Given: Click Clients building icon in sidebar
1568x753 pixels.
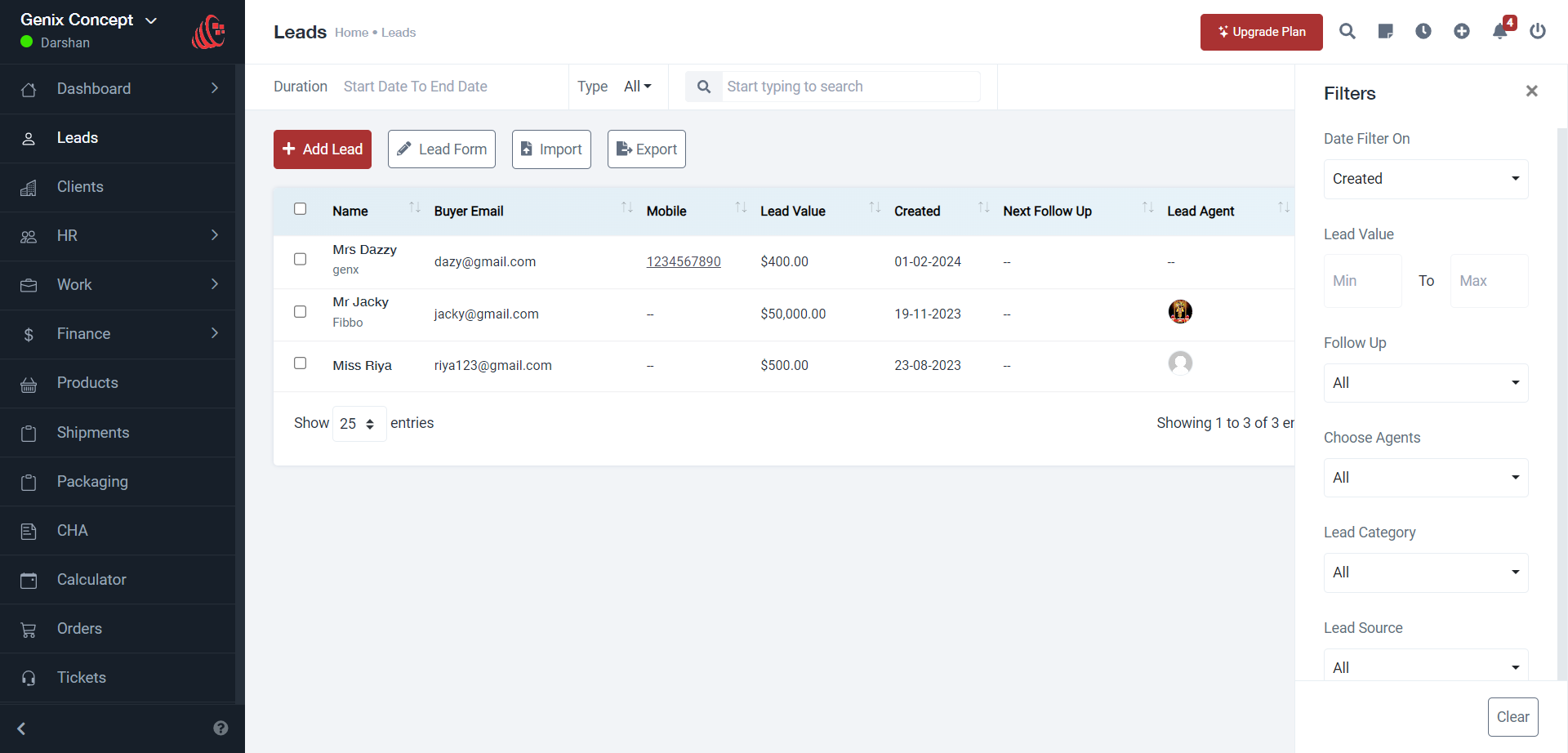Looking at the screenshot, I should (x=29, y=188).
